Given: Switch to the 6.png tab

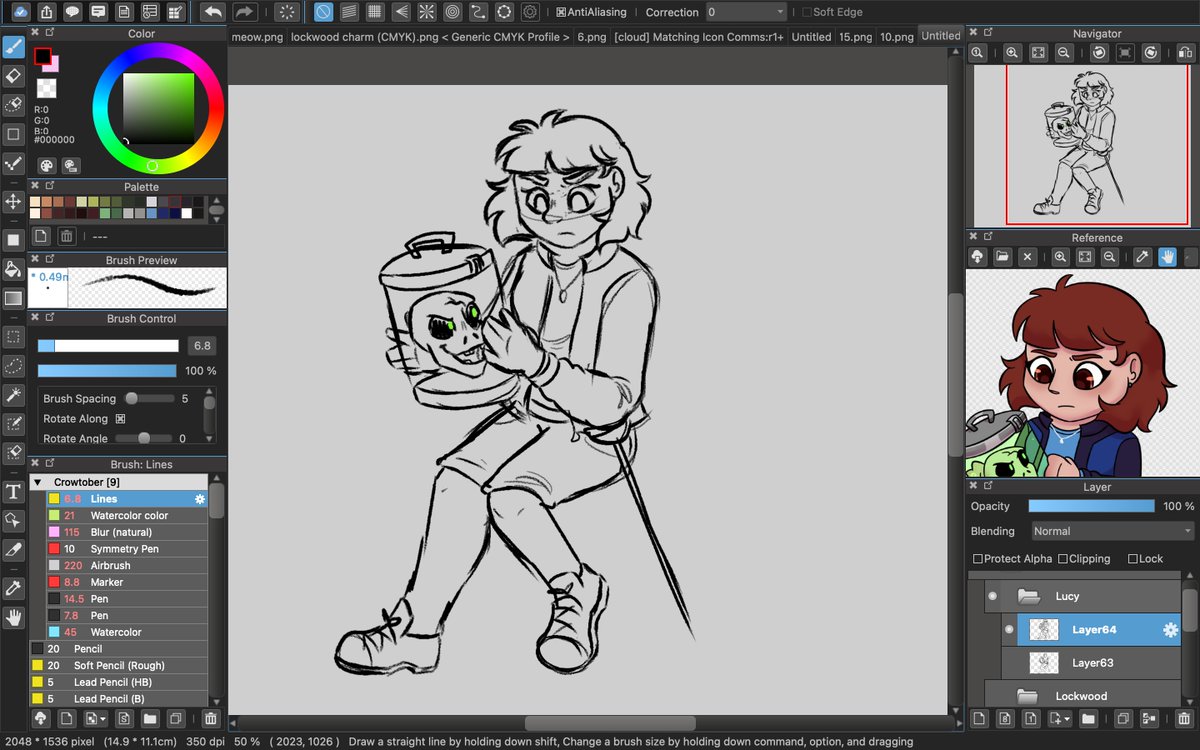Looking at the screenshot, I should [592, 36].
